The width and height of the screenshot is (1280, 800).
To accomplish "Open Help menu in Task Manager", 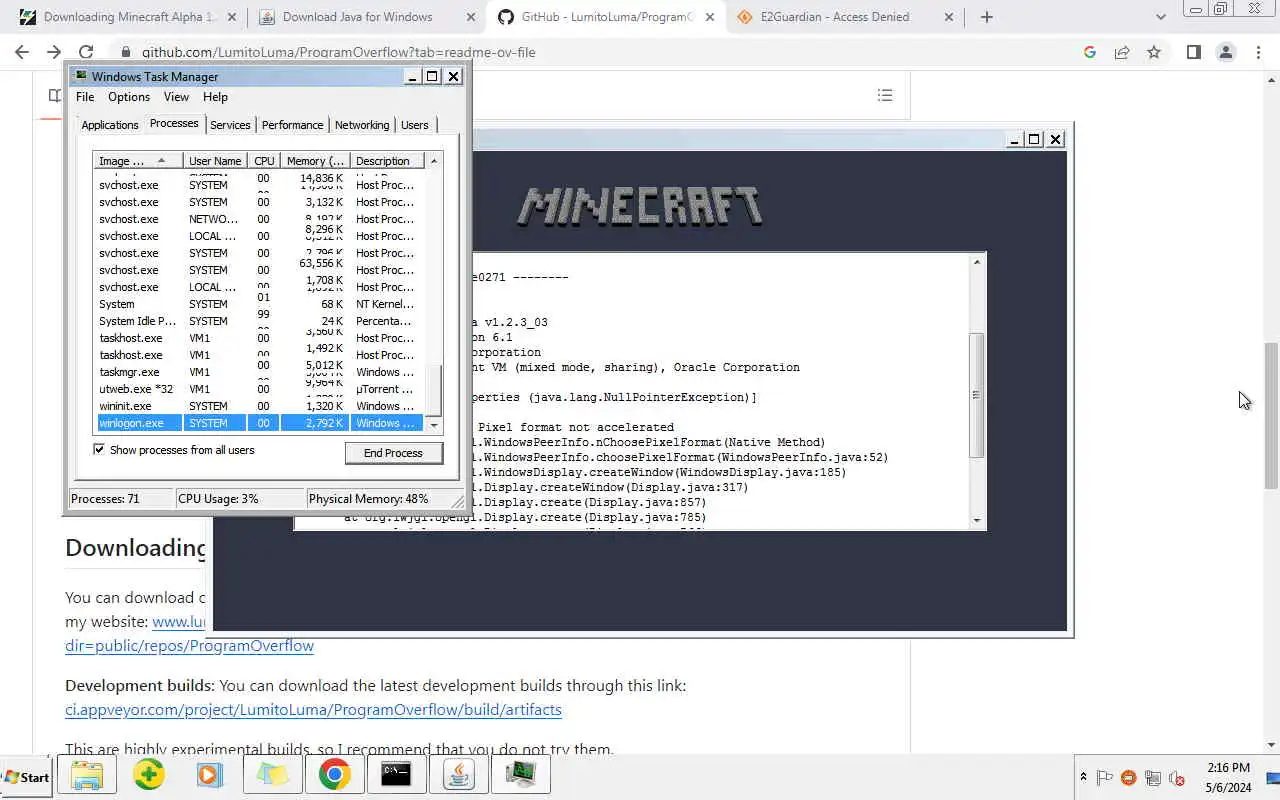I will [215, 97].
